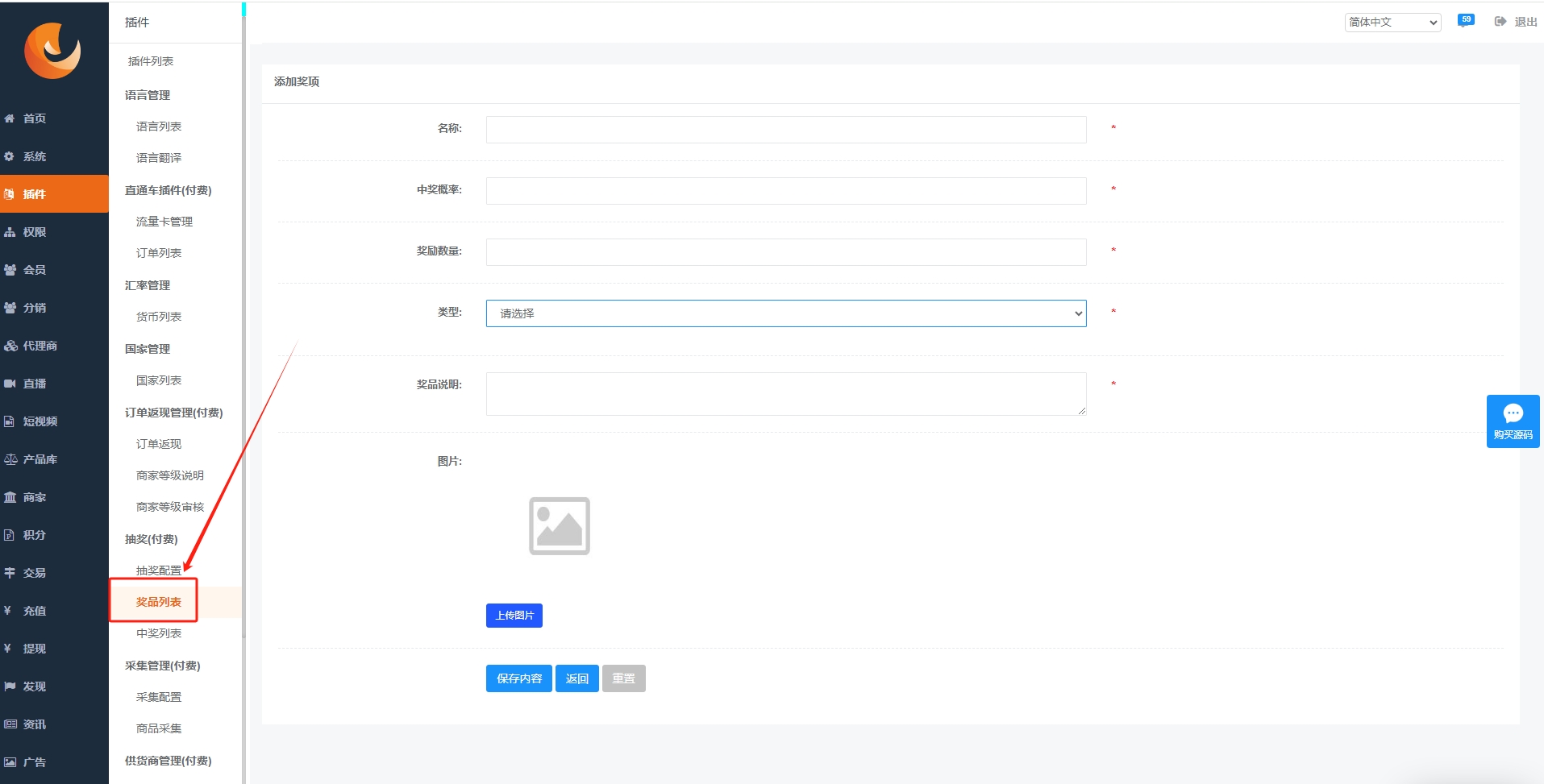Open the message notification icon with badge 59
The height and width of the screenshot is (784, 1544).
pos(1466,21)
